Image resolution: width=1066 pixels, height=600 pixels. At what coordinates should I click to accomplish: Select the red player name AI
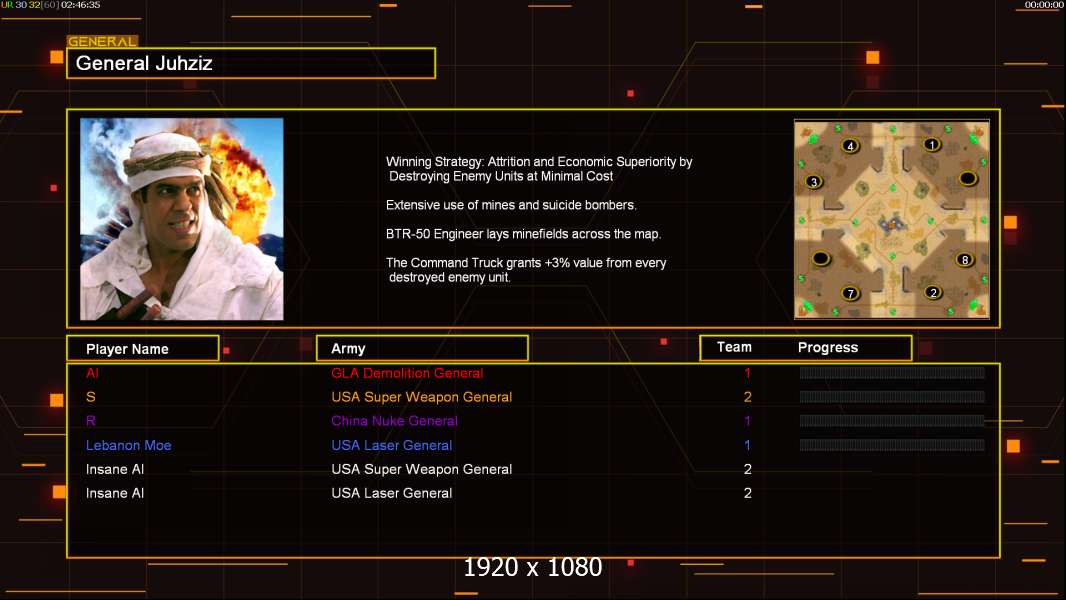point(92,373)
